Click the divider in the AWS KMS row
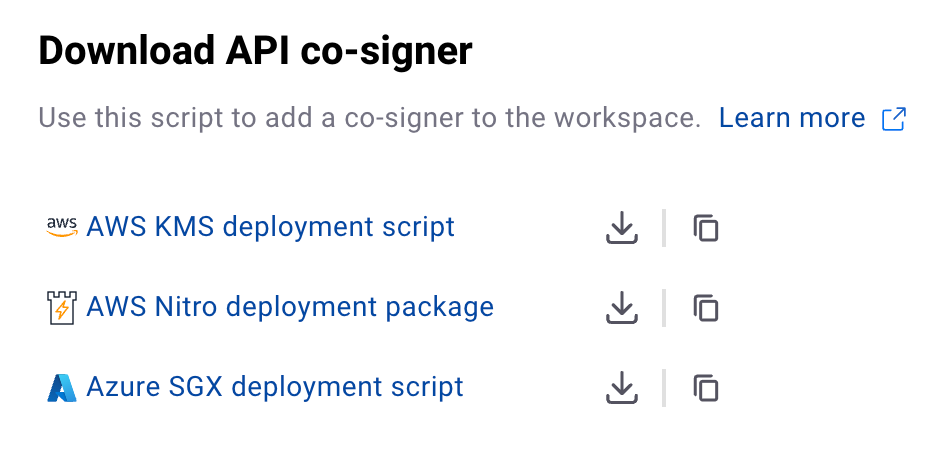This screenshot has height=452, width=948. 664,228
